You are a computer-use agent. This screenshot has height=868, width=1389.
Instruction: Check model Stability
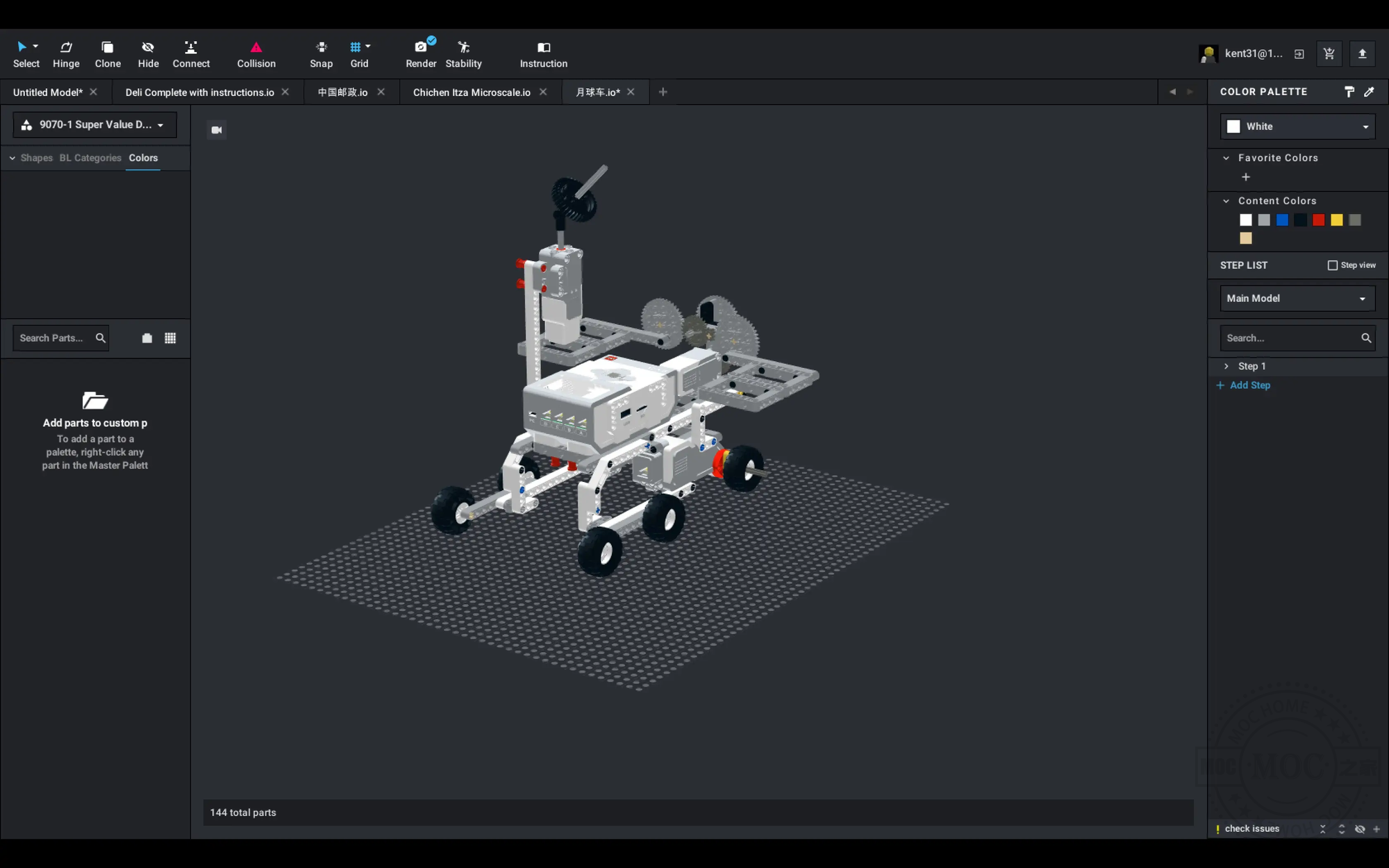(x=463, y=53)
